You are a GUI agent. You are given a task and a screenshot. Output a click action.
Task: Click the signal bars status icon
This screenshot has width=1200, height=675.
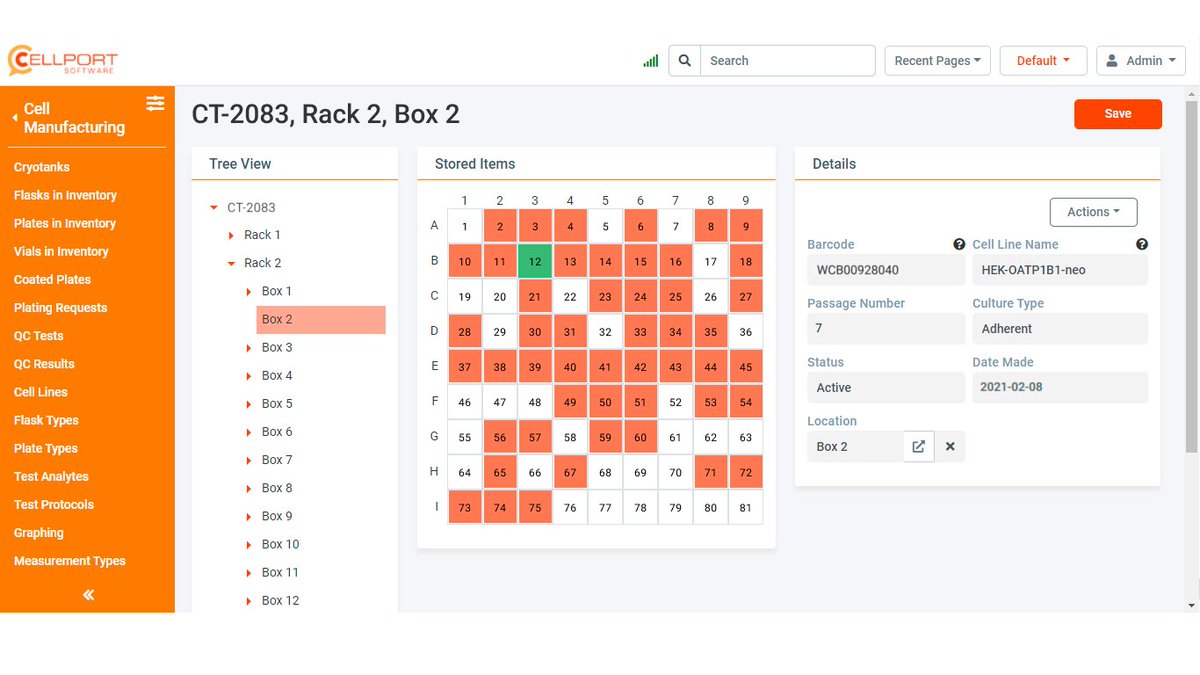650,60
